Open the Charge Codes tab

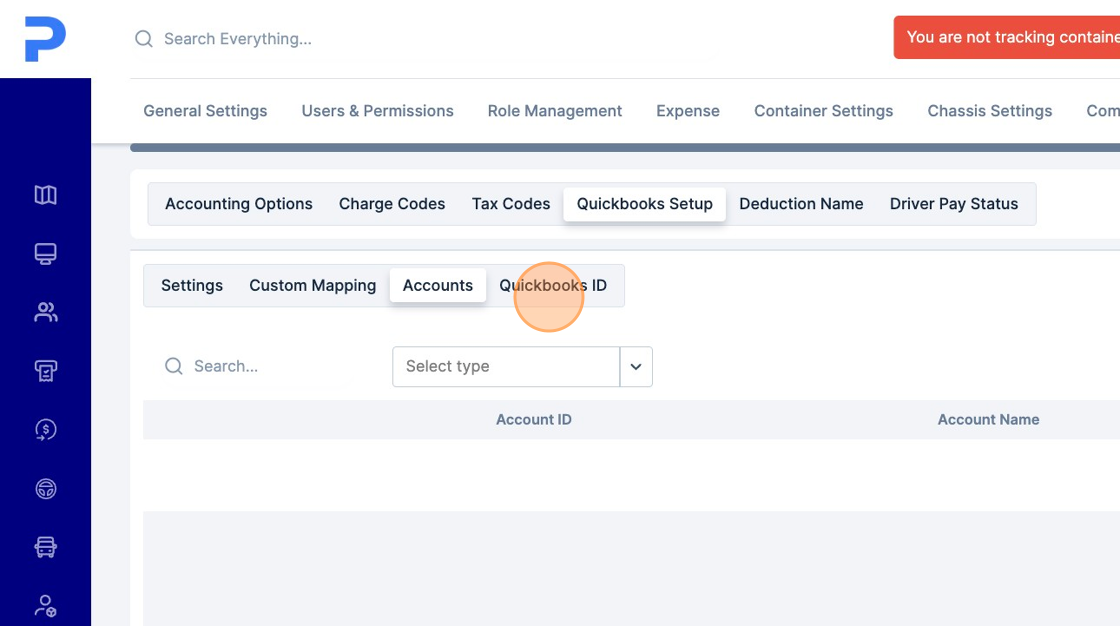click(392, 204)
